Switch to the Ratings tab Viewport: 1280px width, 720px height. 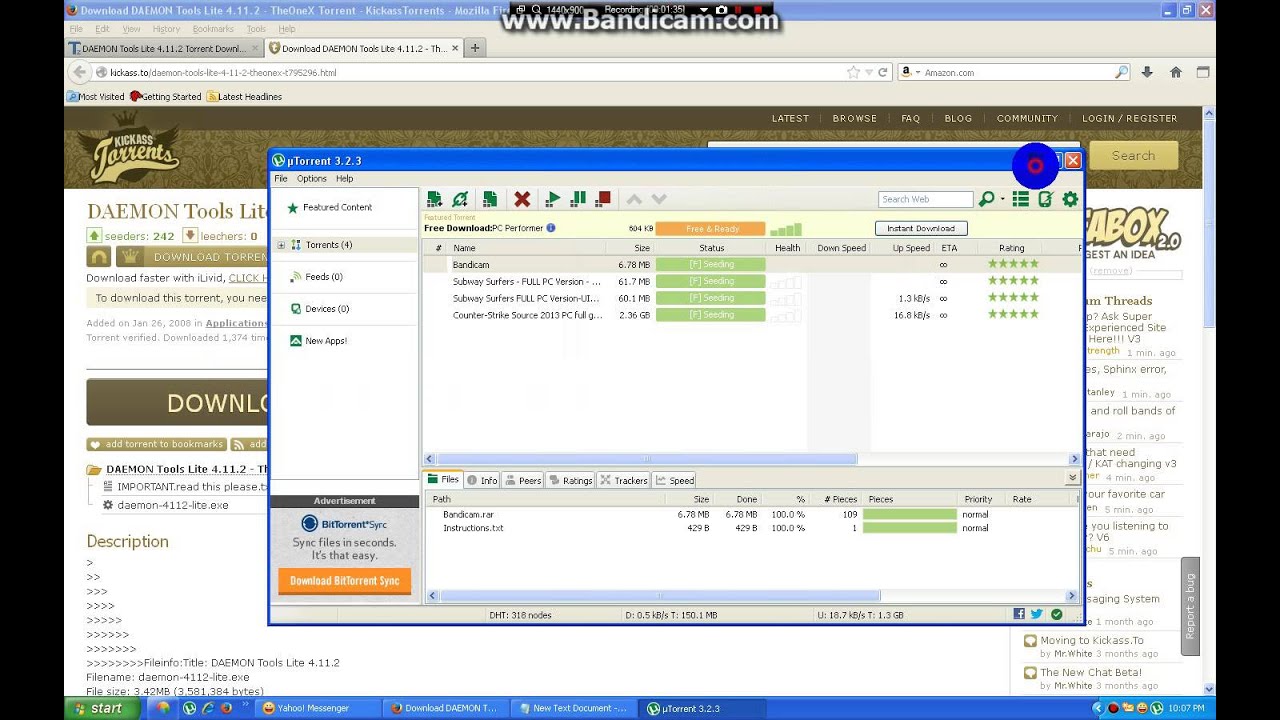[x=570, y=480]
